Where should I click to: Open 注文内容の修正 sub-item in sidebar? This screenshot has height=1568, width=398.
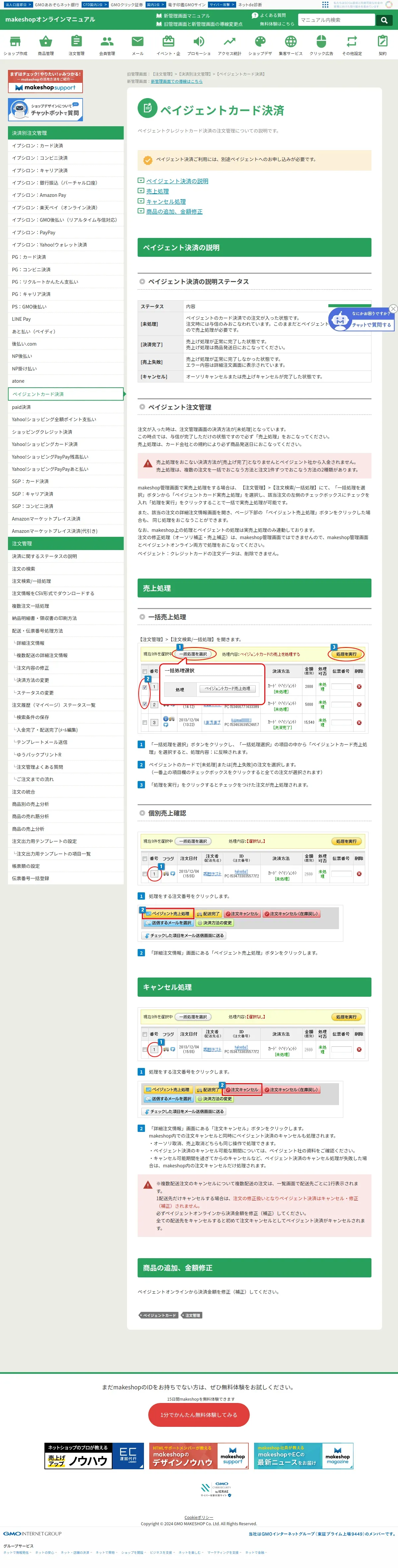[x=66, y=668]
